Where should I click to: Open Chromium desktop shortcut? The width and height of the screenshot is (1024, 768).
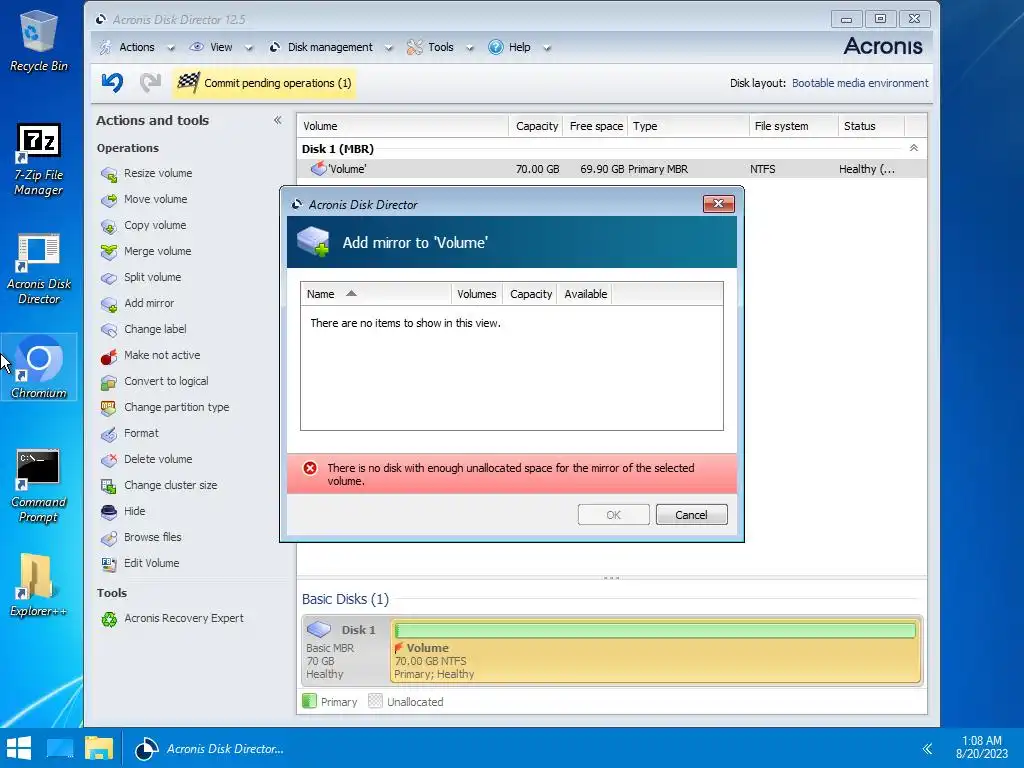pos(39,366)
